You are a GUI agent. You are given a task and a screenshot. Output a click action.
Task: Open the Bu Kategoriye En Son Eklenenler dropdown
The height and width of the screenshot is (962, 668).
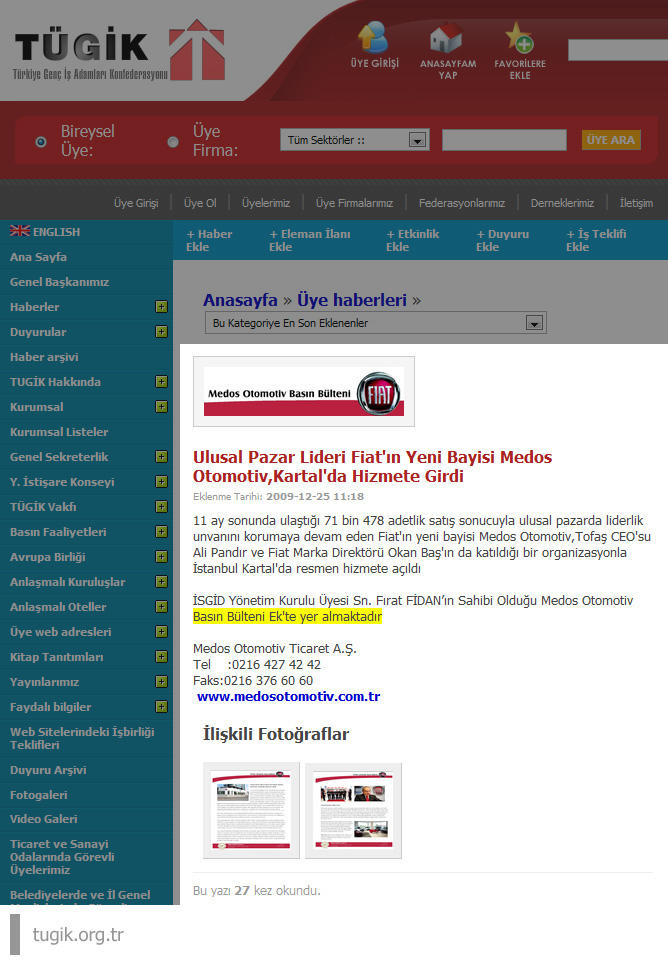tap(375, 323)
